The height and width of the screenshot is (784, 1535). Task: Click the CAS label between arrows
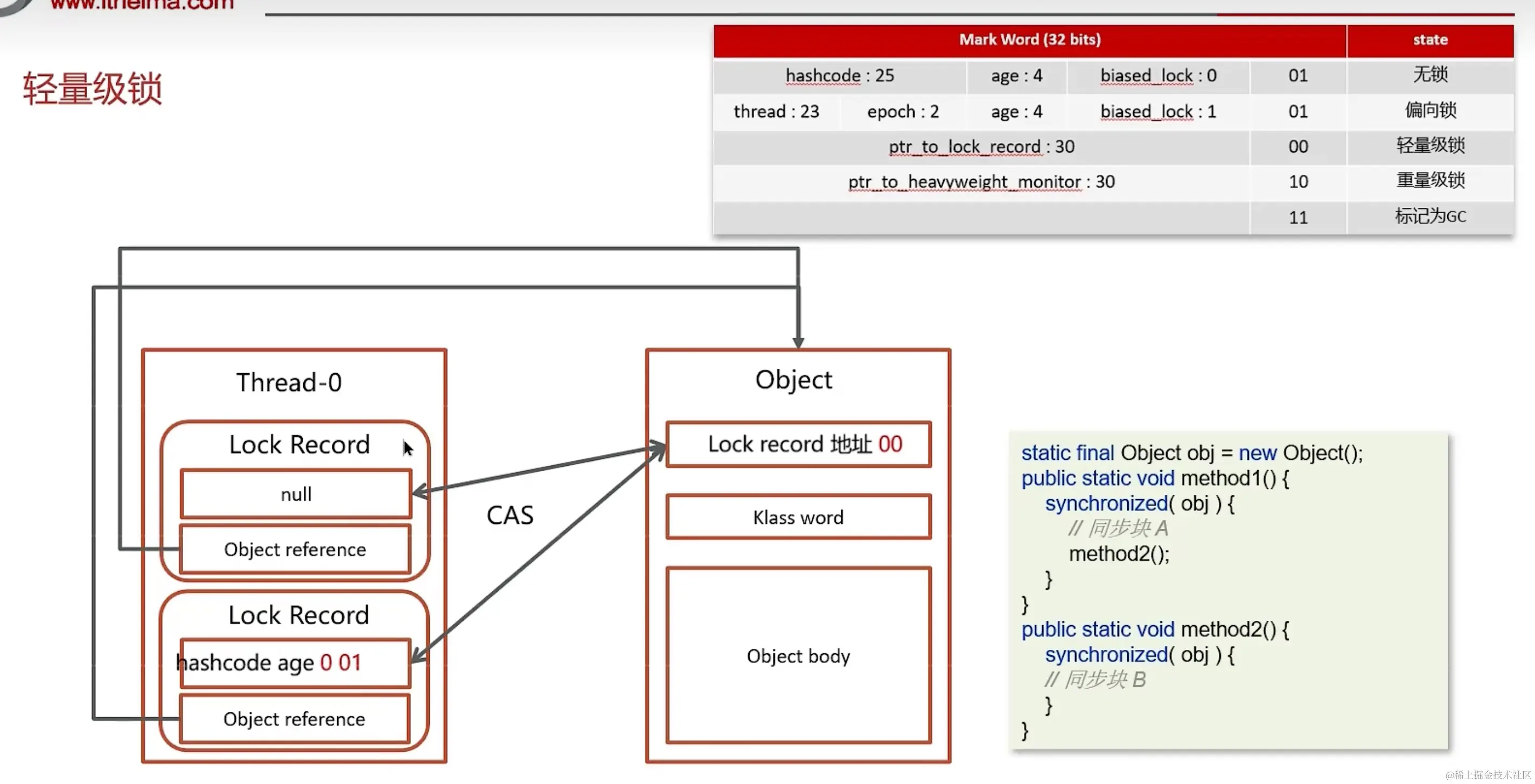[x=510, y=515]
